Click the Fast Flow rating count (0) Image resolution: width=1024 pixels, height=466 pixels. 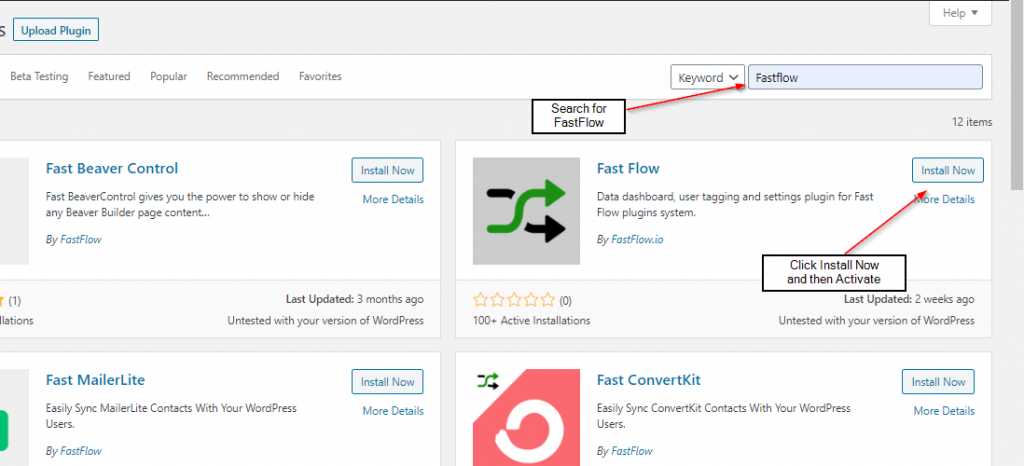coord(565,301)
